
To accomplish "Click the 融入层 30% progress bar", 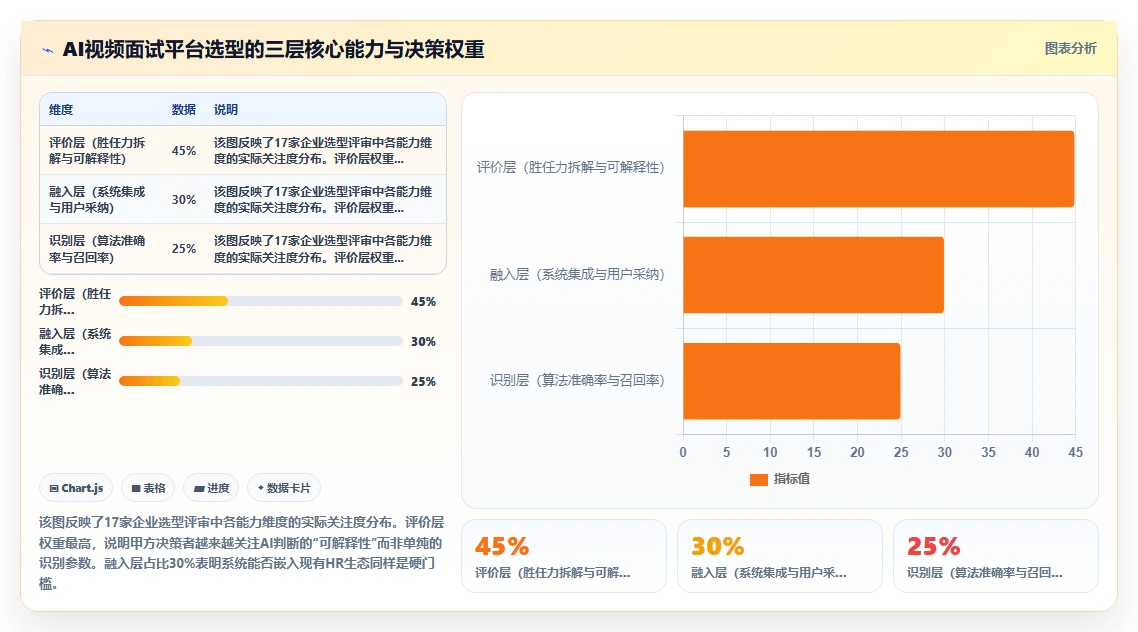I will coord(261,341).
